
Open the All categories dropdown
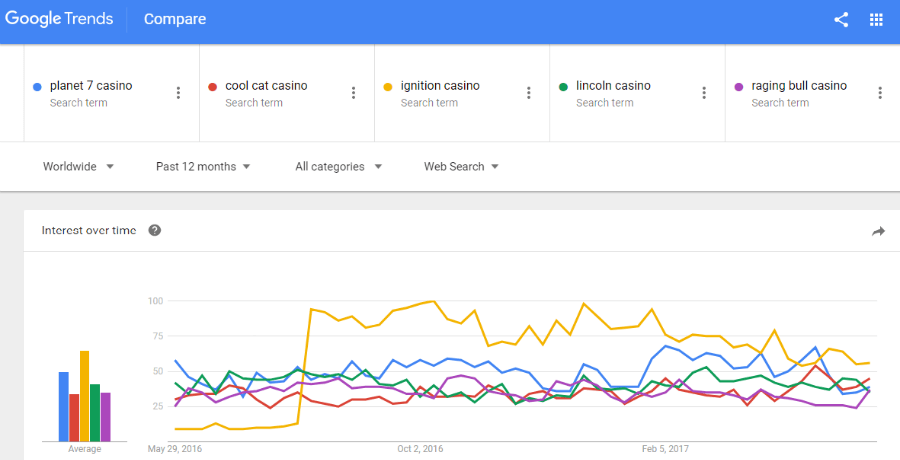[x=339, y=167]
